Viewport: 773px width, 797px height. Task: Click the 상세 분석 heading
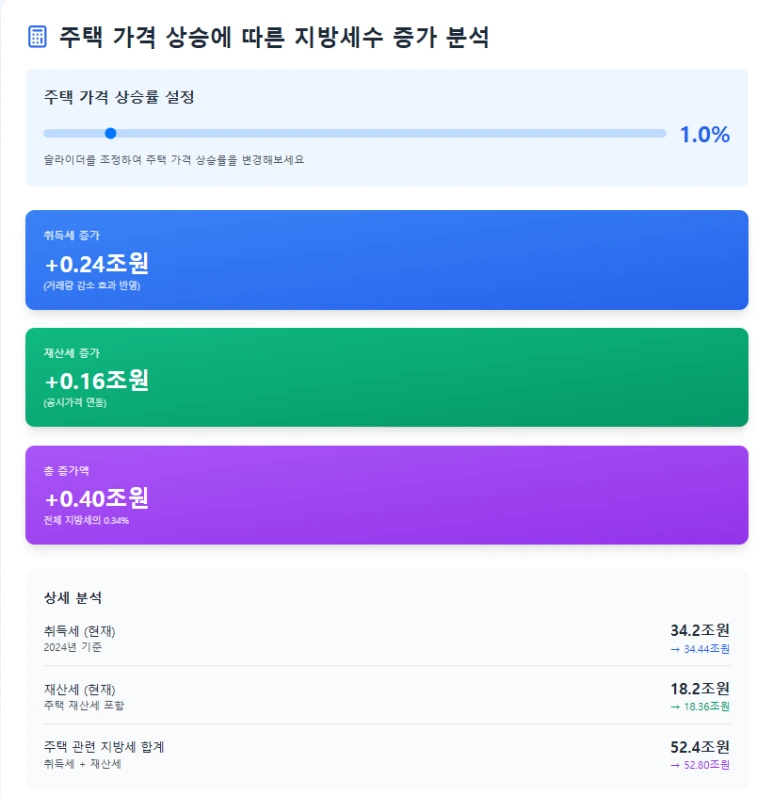73,598
